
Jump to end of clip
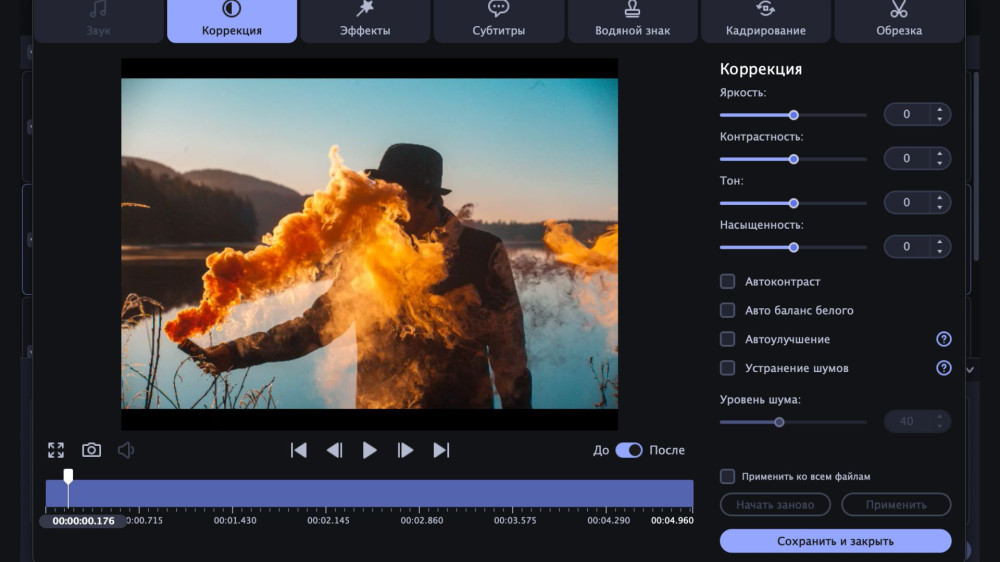(x=441, y=450)
